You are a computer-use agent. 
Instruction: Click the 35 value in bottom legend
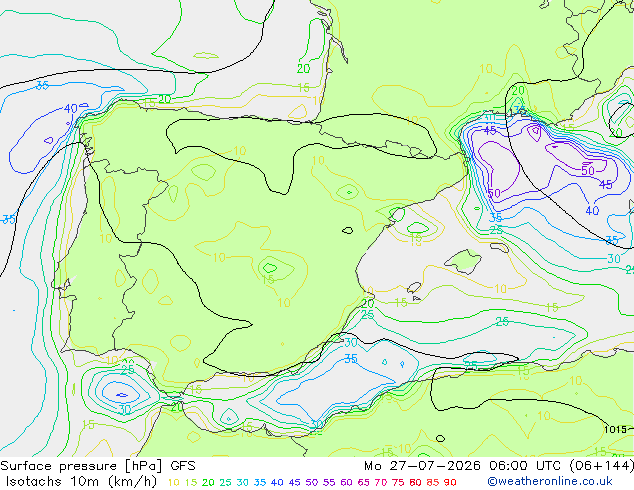[x=260, y=482]
